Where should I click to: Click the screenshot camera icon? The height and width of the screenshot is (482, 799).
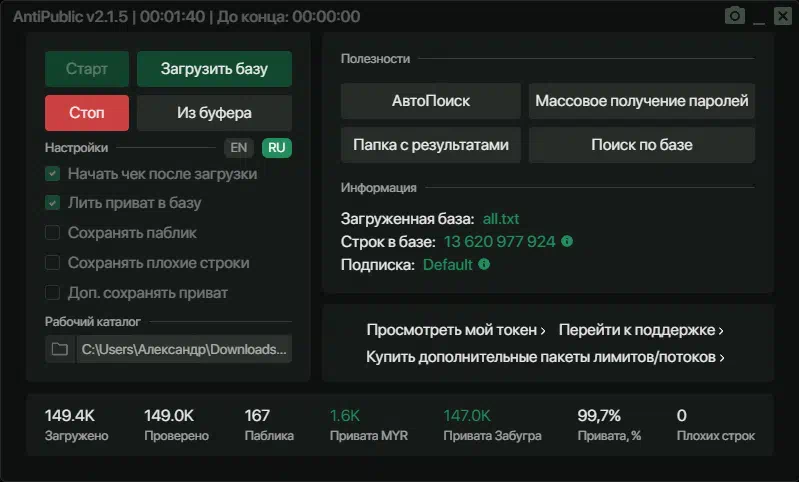(734, 16)
